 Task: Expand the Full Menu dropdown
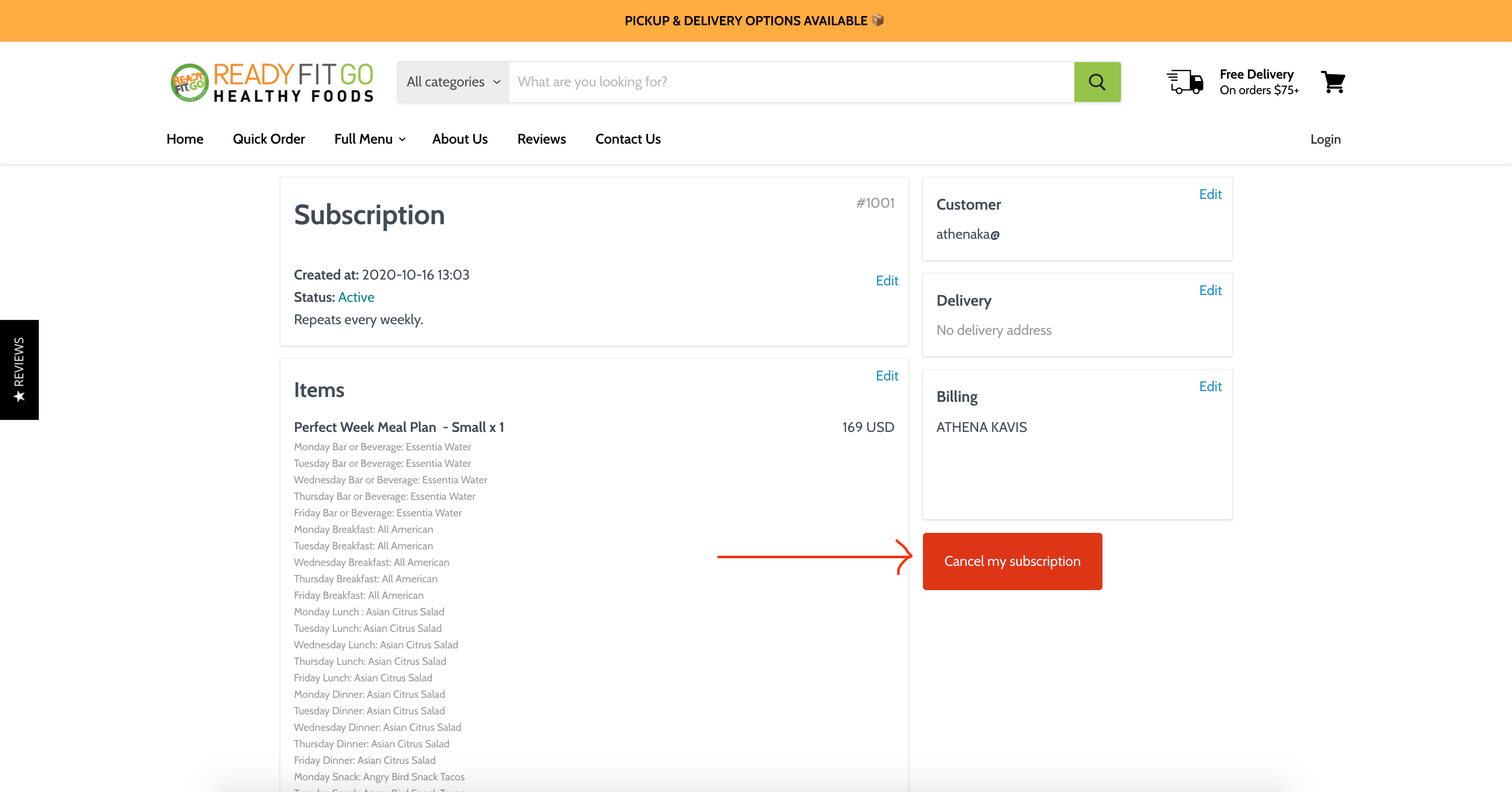370,139
